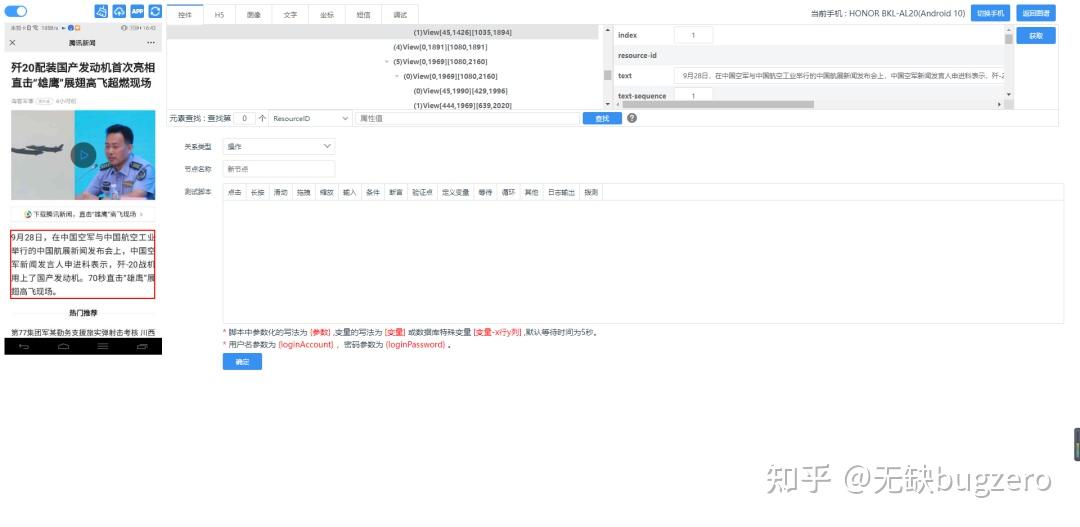Open the 文字 tab
The width and height of the screenshot is (1080, 527).
pos(290,14)
